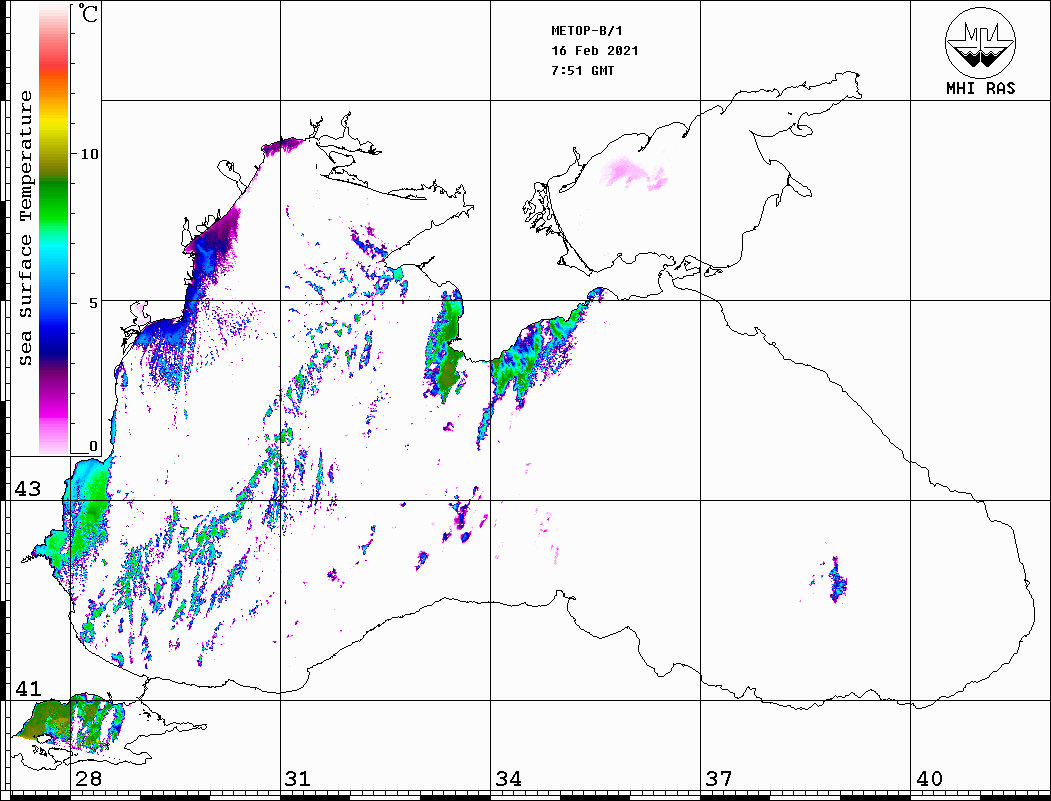Screen dimensions: 1051x801
Task: Click the "16 Feb 2021" date text
Action: 595,51
